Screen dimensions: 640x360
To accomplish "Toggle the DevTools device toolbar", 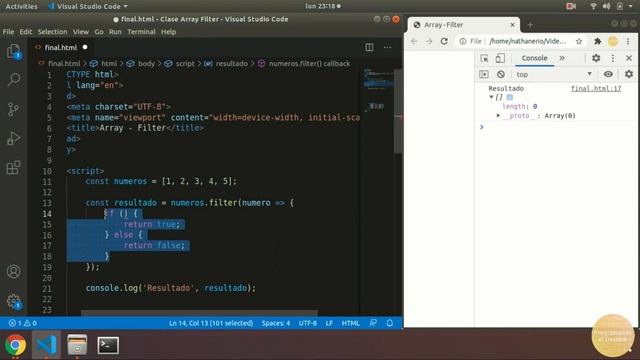I will (500, 58).
